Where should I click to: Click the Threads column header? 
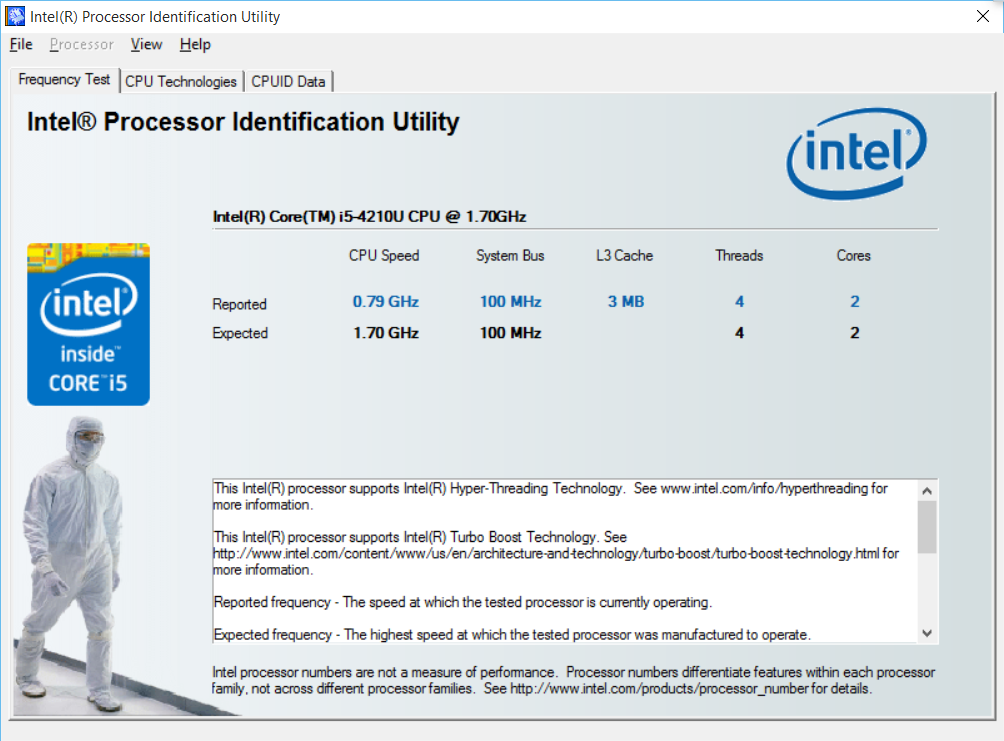click(x=739, y=256)
